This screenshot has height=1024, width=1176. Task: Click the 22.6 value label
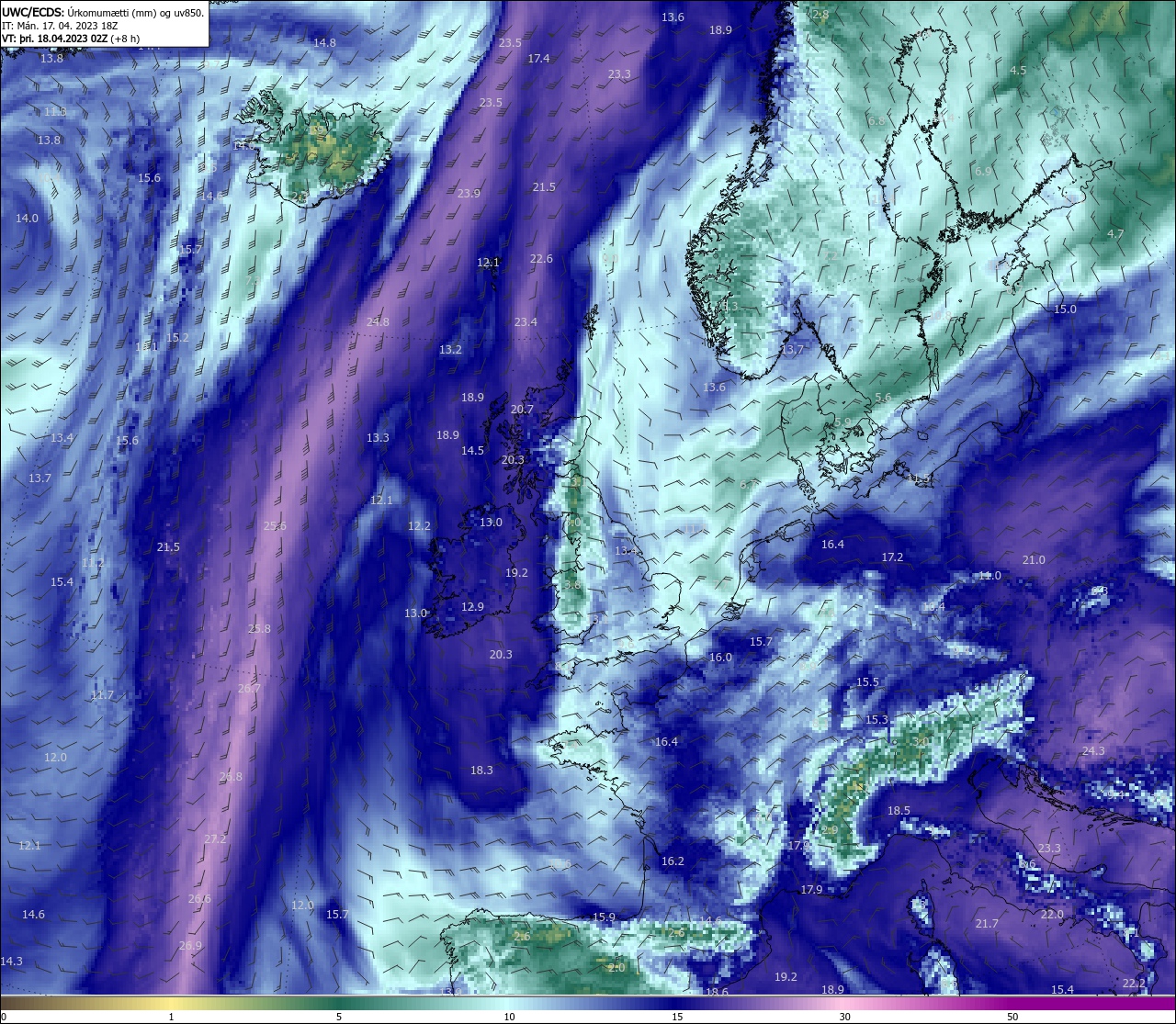(x=541, y=258)
